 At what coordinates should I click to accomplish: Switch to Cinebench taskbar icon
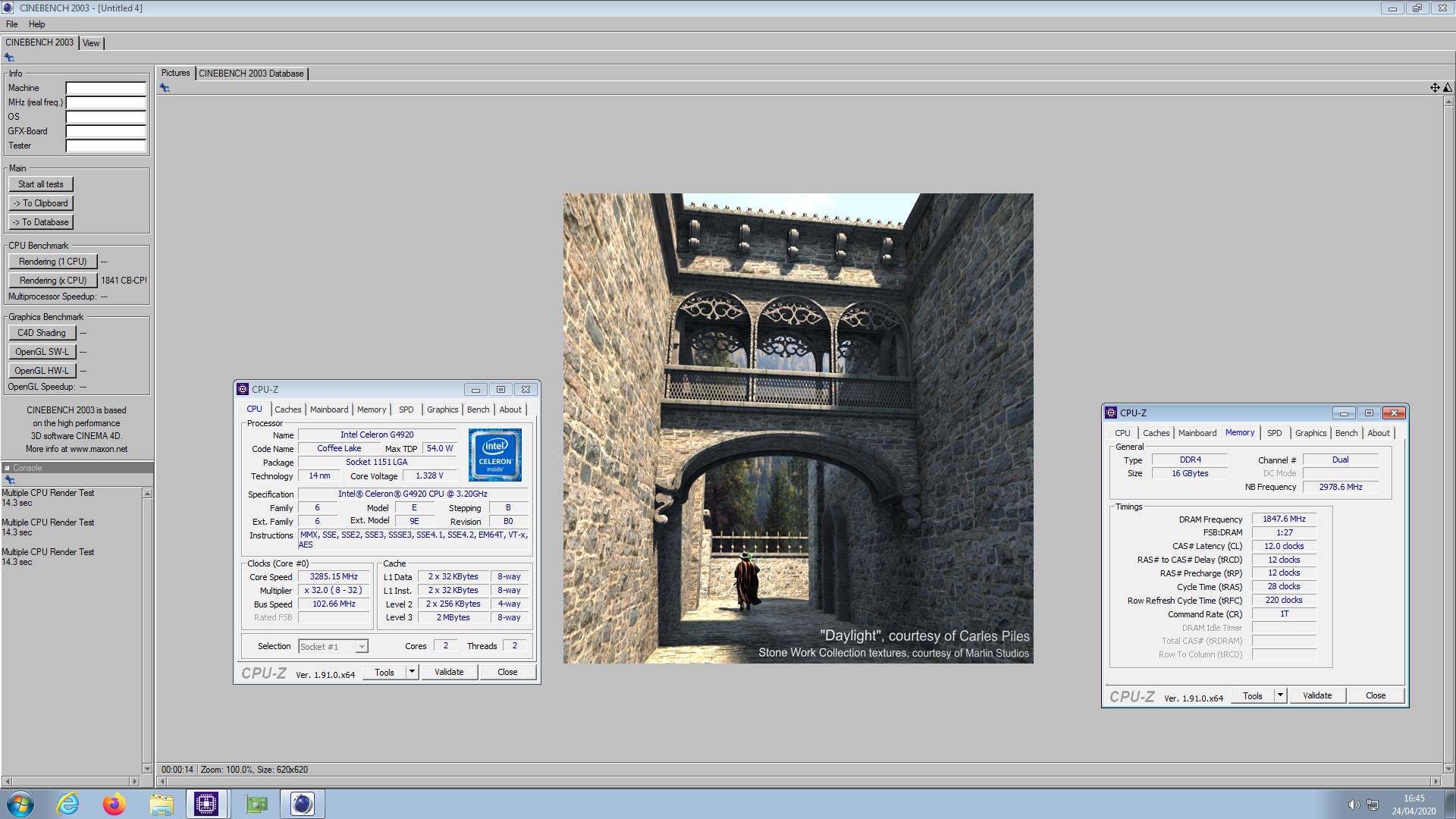point(303,804)
